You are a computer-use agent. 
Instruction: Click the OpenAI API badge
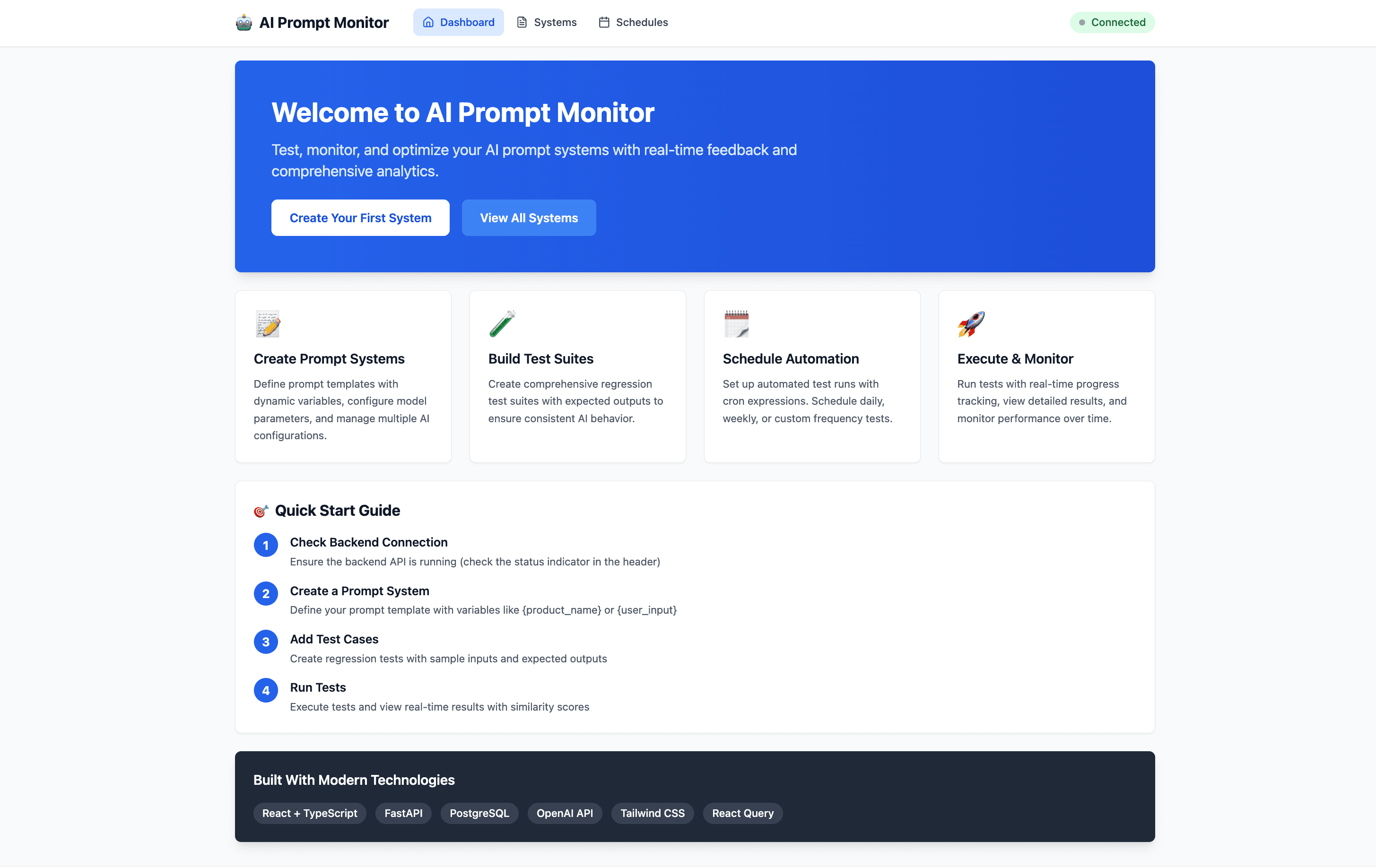(x=565, y=813)
